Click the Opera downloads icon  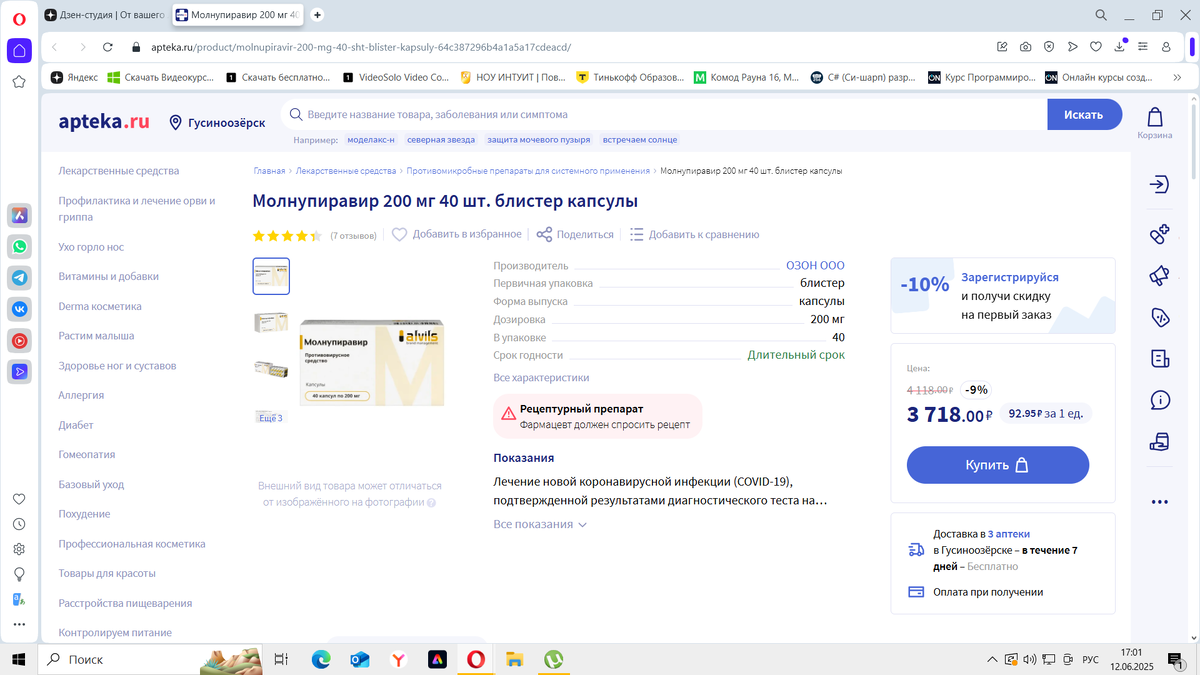click(1119, 47)
